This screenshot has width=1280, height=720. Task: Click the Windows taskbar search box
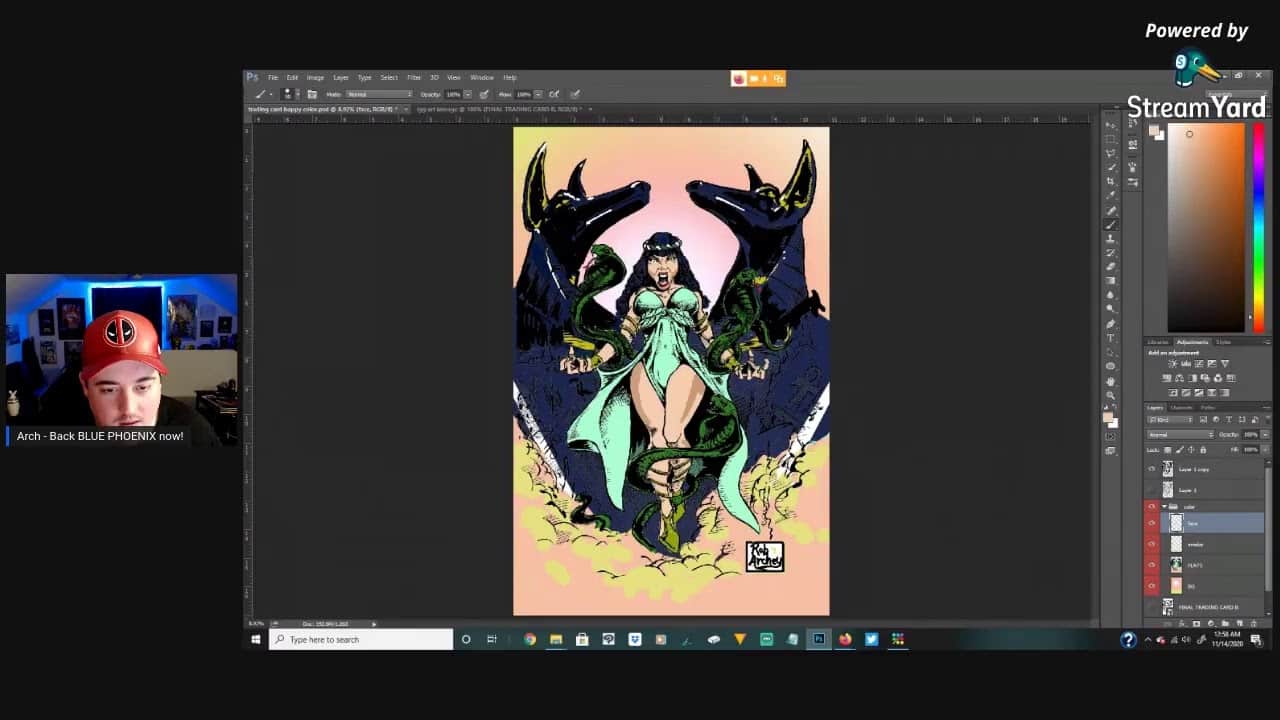click(x=361, y=639)
